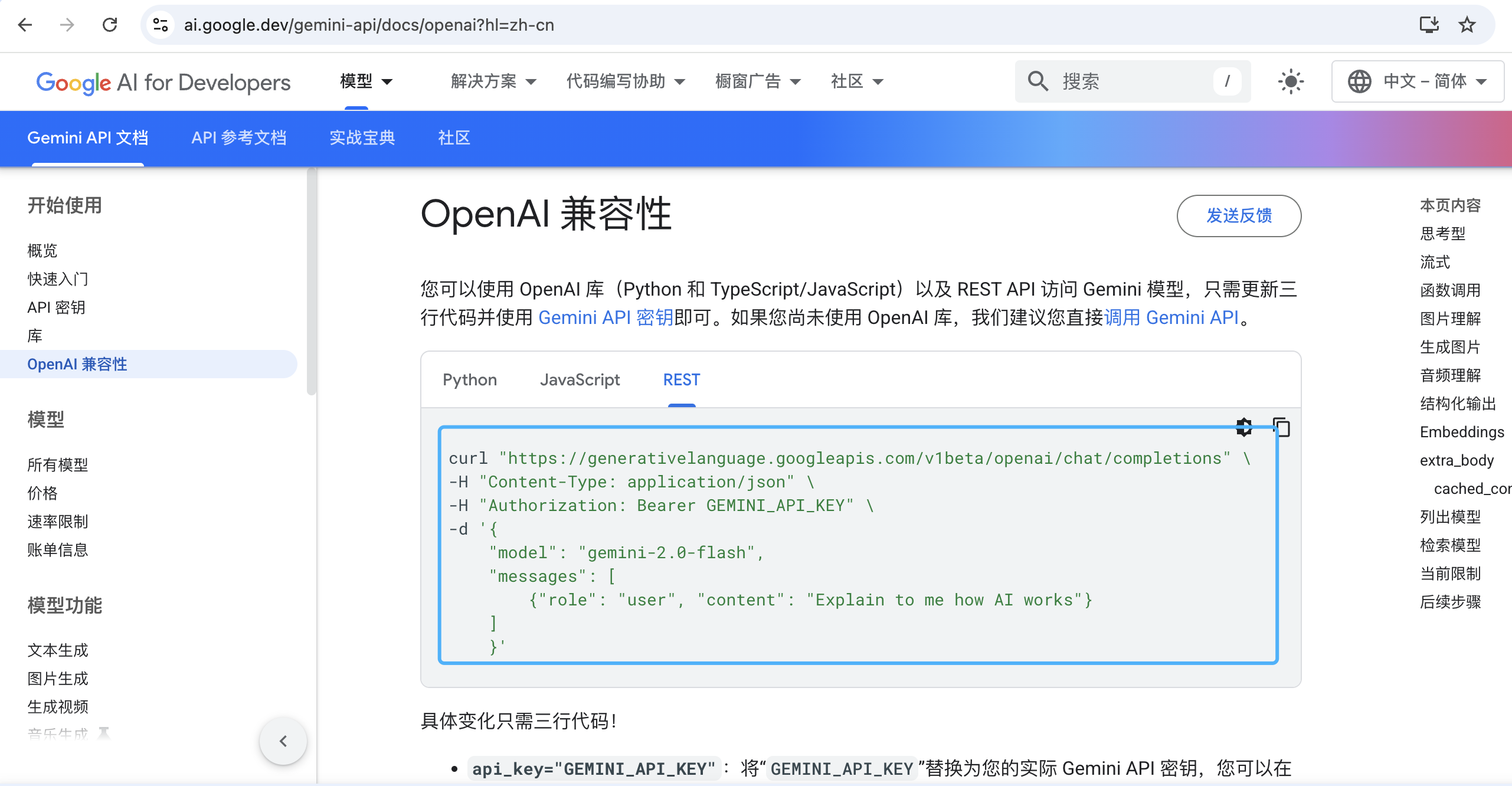Click the Google AI for Developers logo
This screenshot has width=1512, height=786.
[163, 82]
